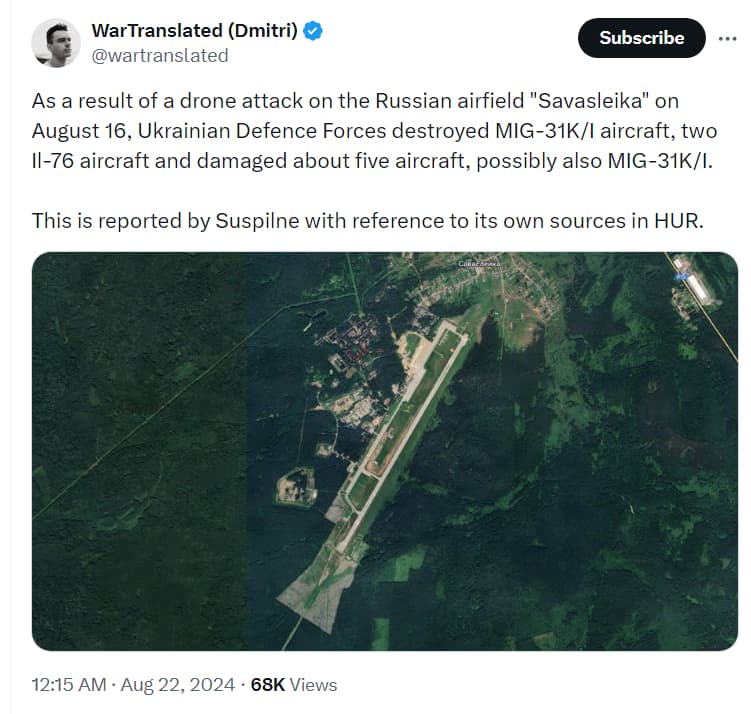Click the blue verified badge
Image resolution: width=751 pixels, height=714 pixels.
coord(313,31)
